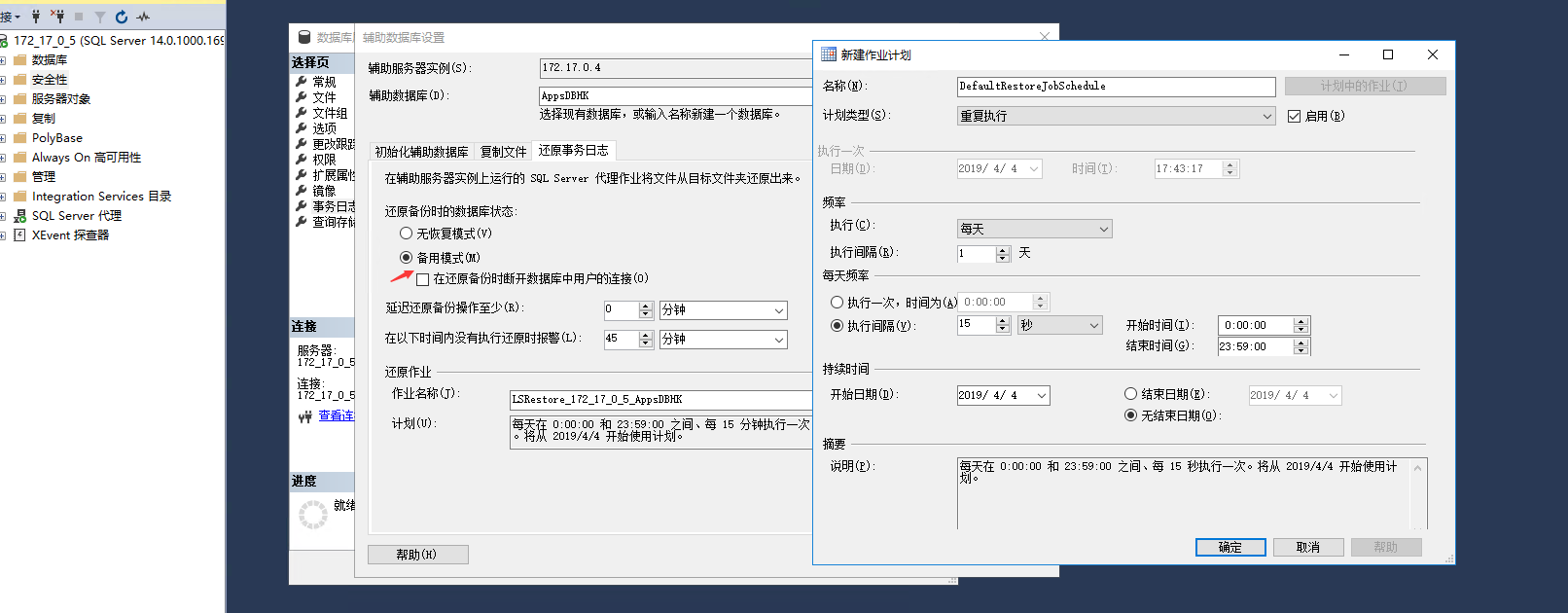Click the server icon of 172_17_0_5 node

coord(4,41)
